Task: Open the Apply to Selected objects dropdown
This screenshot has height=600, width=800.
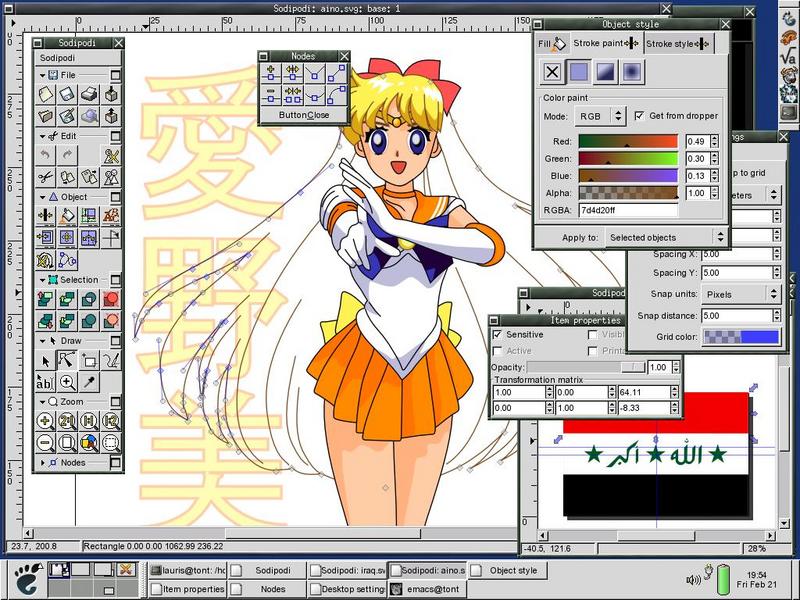Action: 666,237
